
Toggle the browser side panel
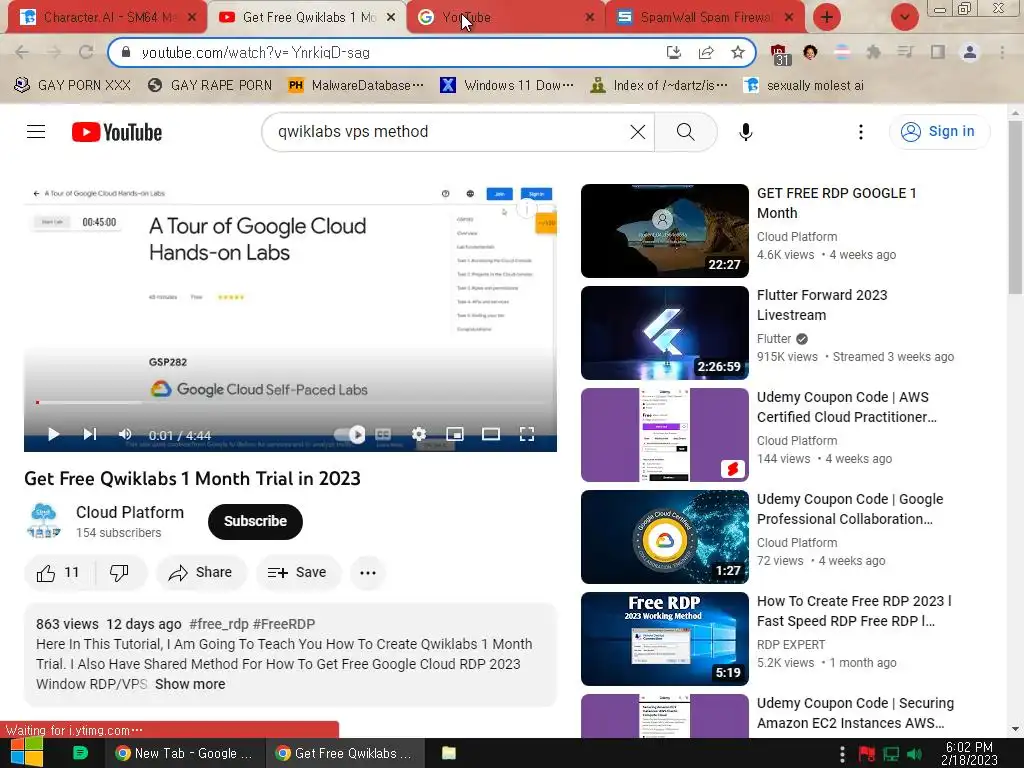click(938, 52)
